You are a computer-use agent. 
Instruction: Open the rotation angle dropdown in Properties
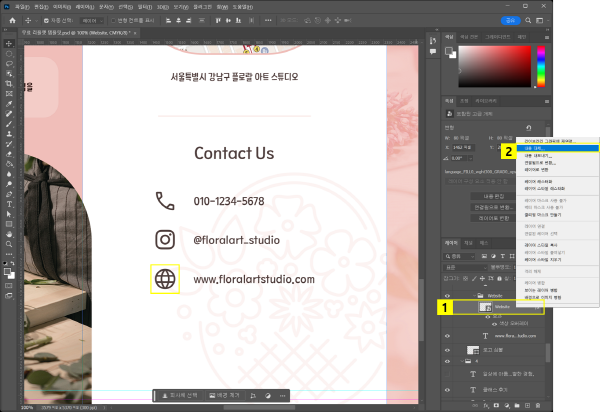[x=471, y=158]
